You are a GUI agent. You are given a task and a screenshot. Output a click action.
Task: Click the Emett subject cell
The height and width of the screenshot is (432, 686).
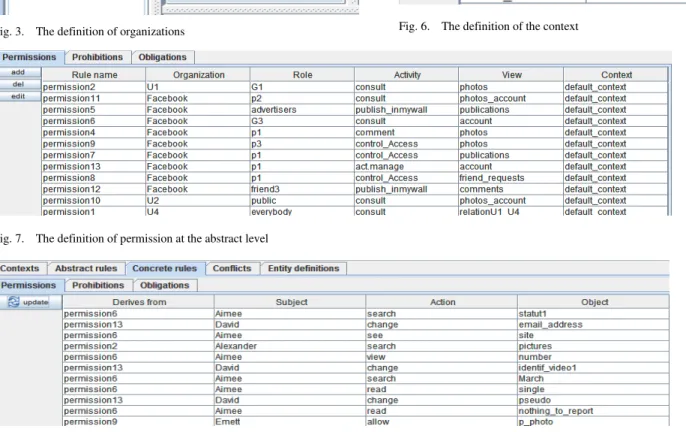click(291, 422)
